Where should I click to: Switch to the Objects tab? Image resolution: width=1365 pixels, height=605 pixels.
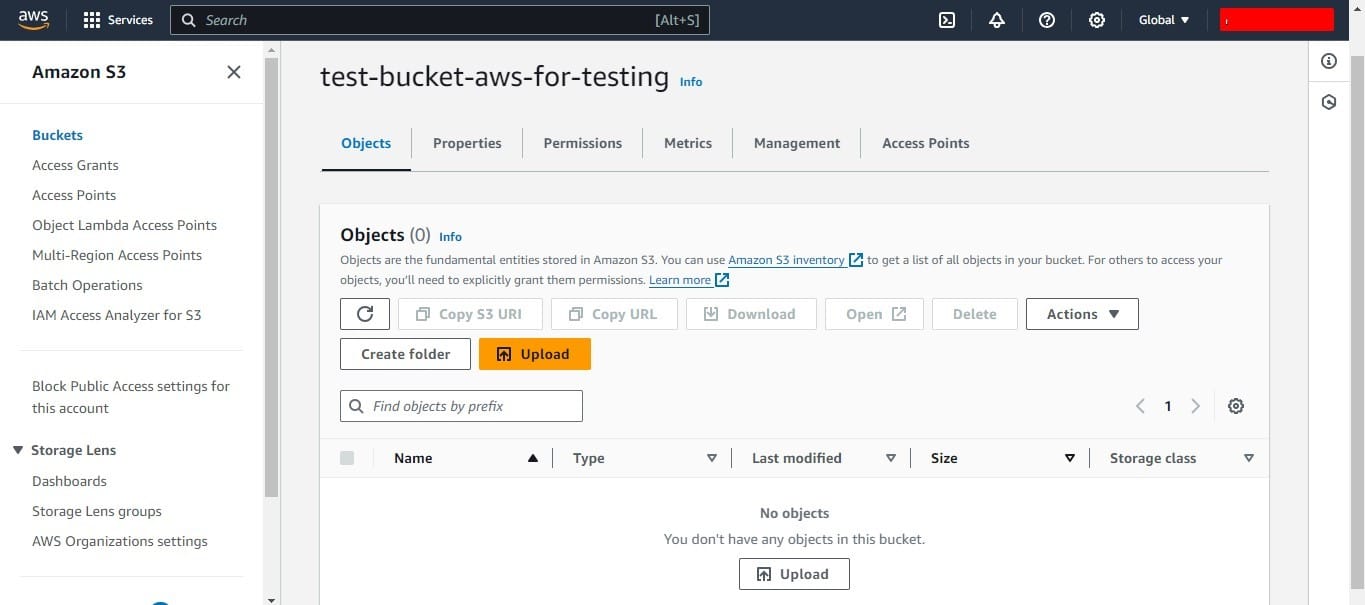(366, 143)
